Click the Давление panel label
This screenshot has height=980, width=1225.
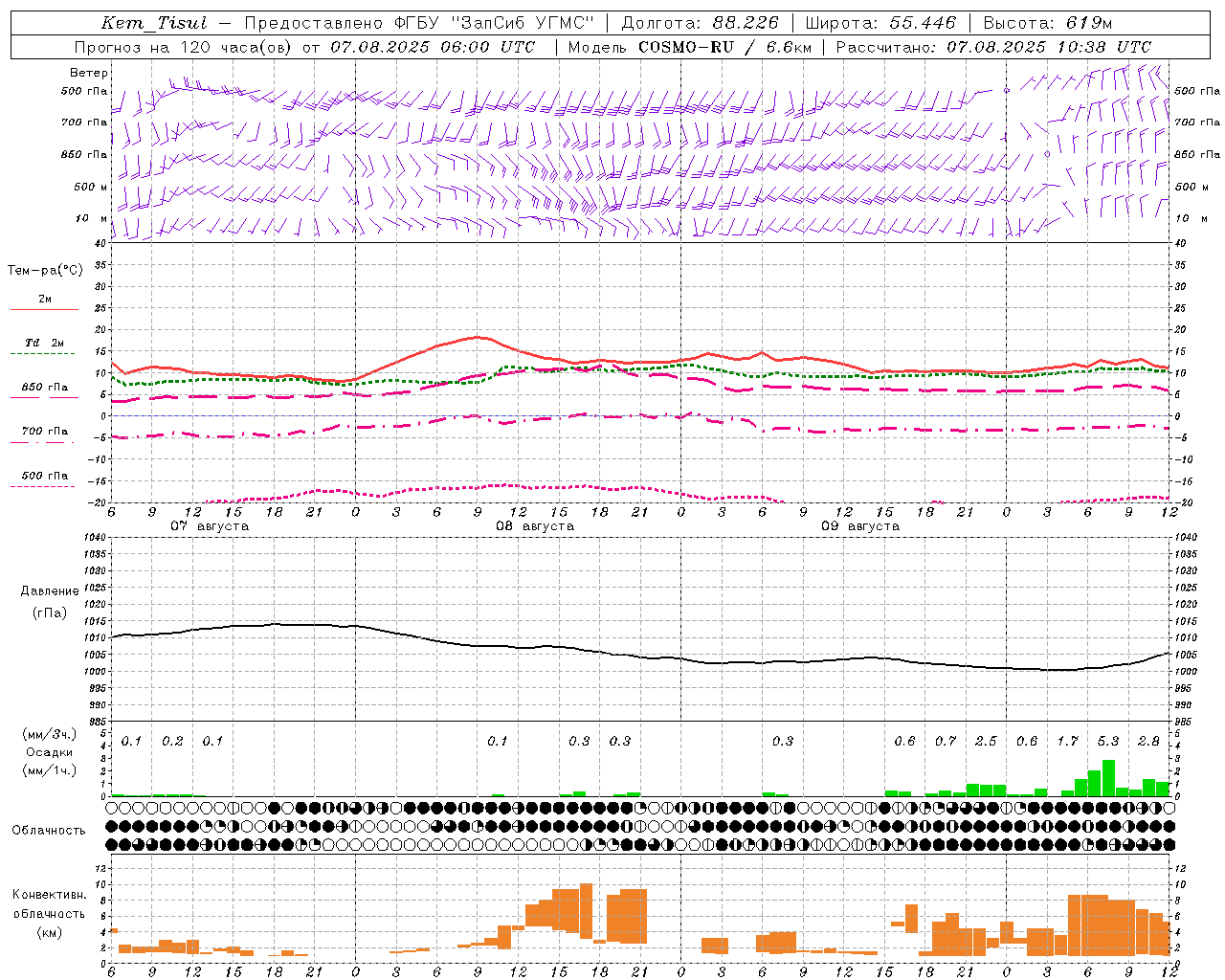(50, 591)
